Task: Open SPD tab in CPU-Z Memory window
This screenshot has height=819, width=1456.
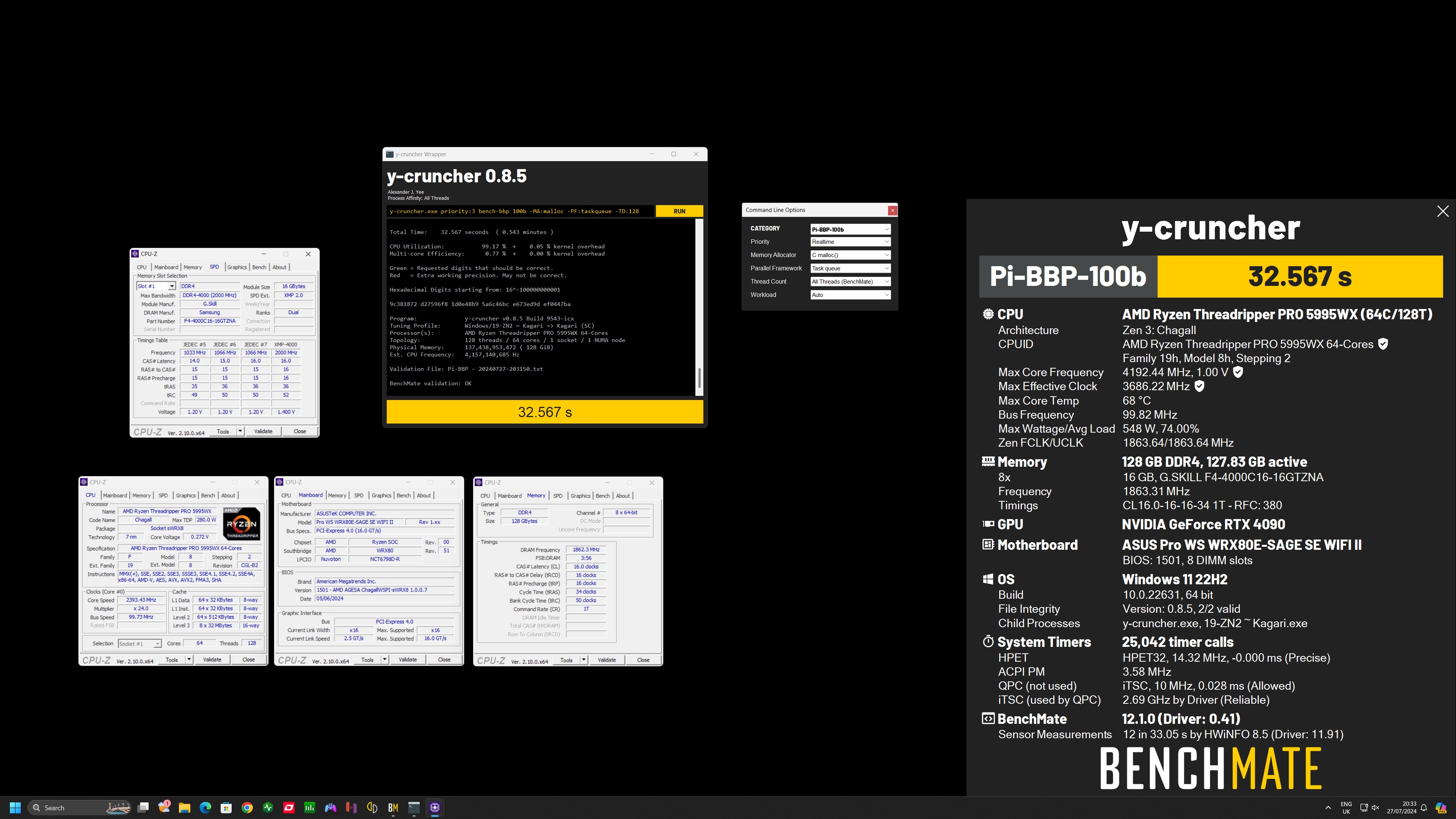Action: [558, 496]
